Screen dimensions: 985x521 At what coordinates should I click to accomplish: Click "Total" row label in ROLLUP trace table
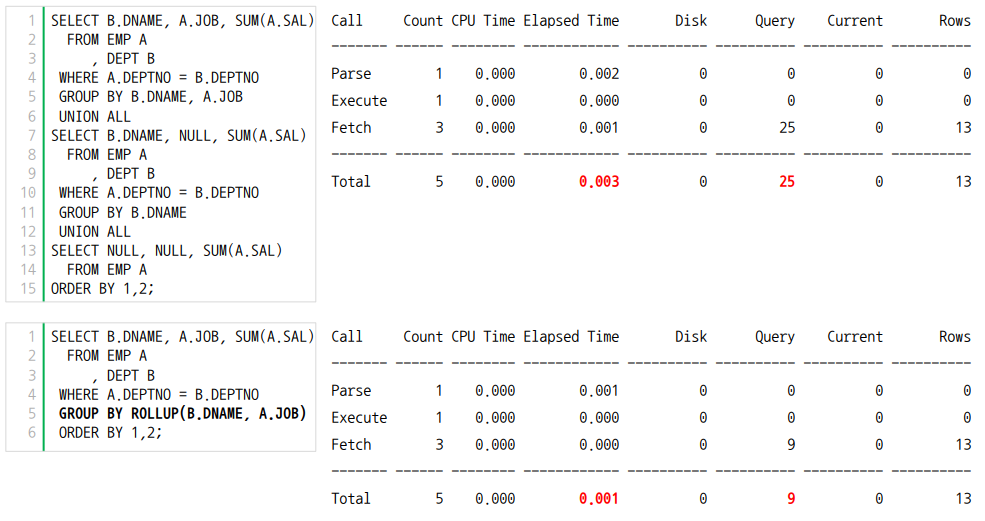point(351,498)
